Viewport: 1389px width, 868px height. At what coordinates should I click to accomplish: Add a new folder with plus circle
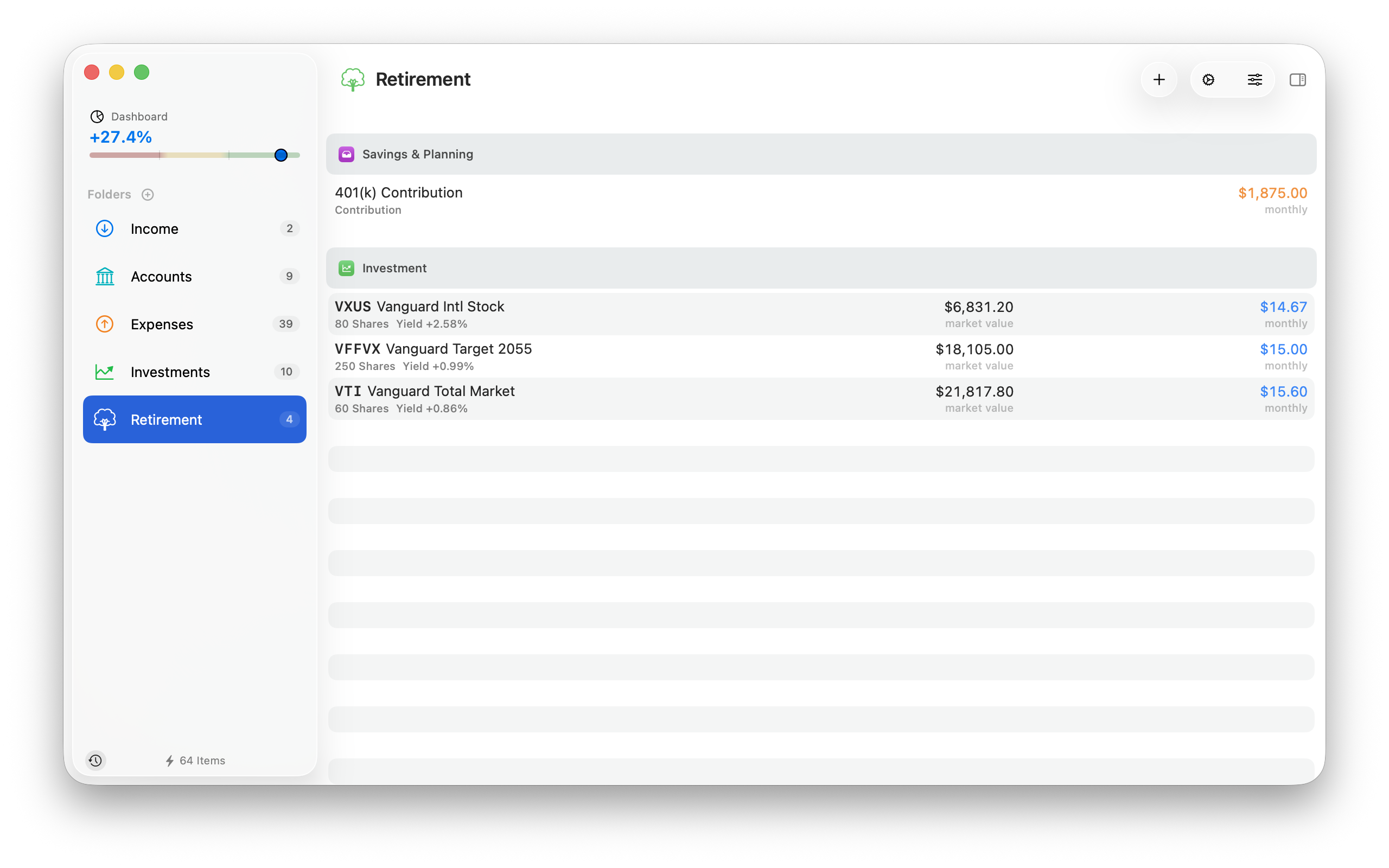[148, 195]
